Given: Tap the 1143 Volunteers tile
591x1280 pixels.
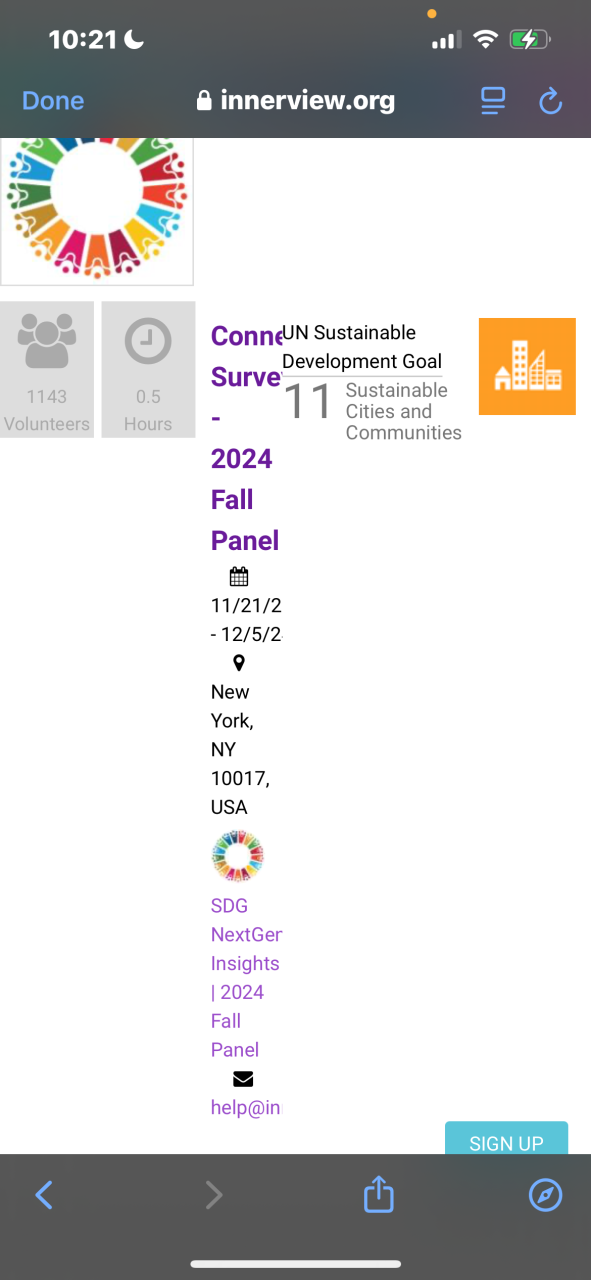Looking at the screenshot, I should 47,370.
